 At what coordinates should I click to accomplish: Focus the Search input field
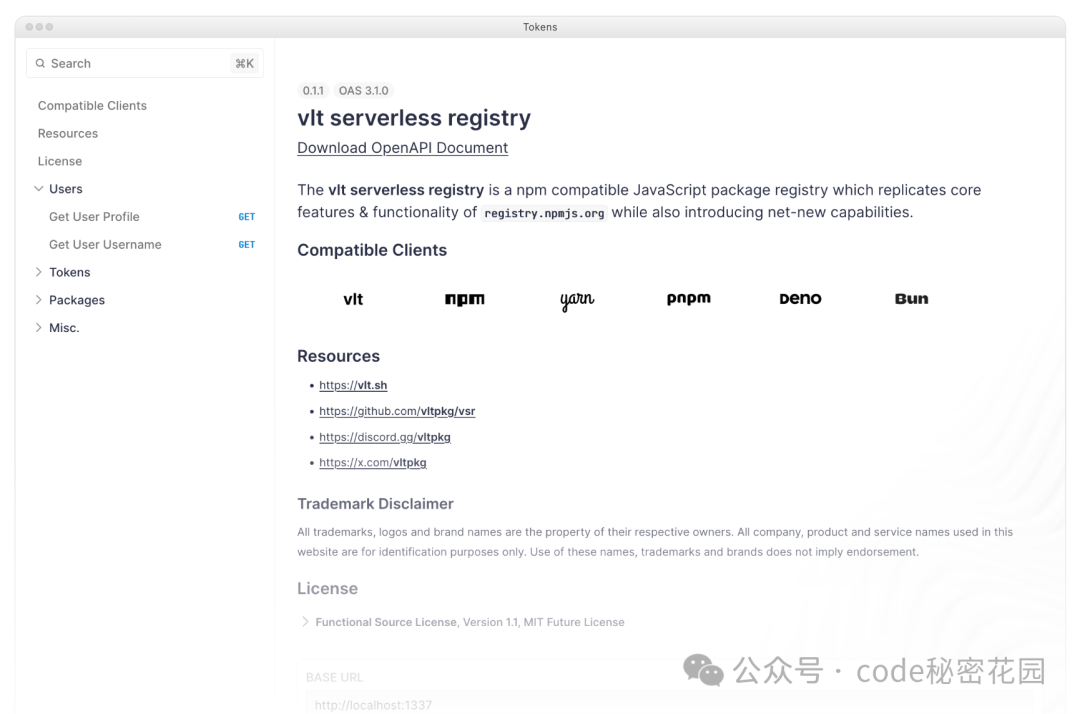[145, 63]
